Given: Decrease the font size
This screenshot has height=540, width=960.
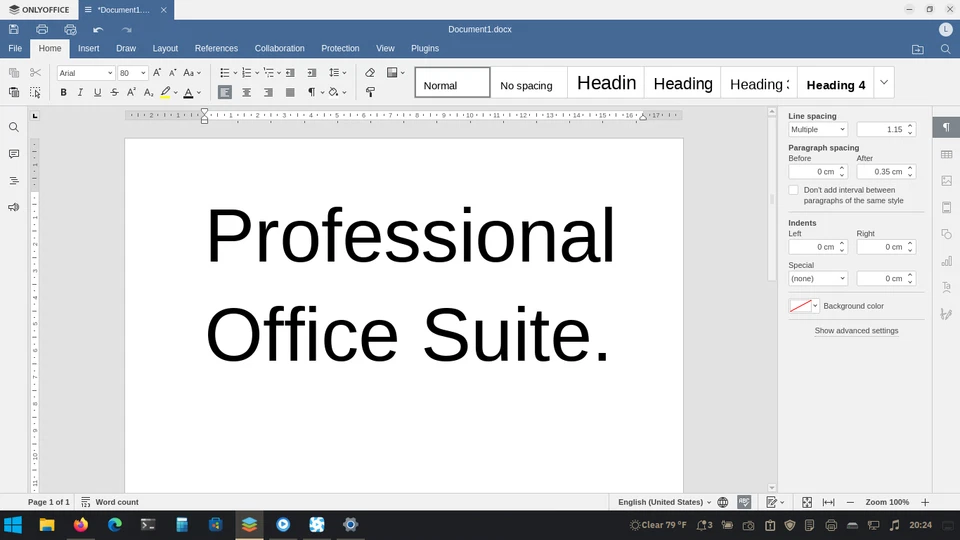Looking at the screenshot, I should pyautogui.click(x=173, y=73).
